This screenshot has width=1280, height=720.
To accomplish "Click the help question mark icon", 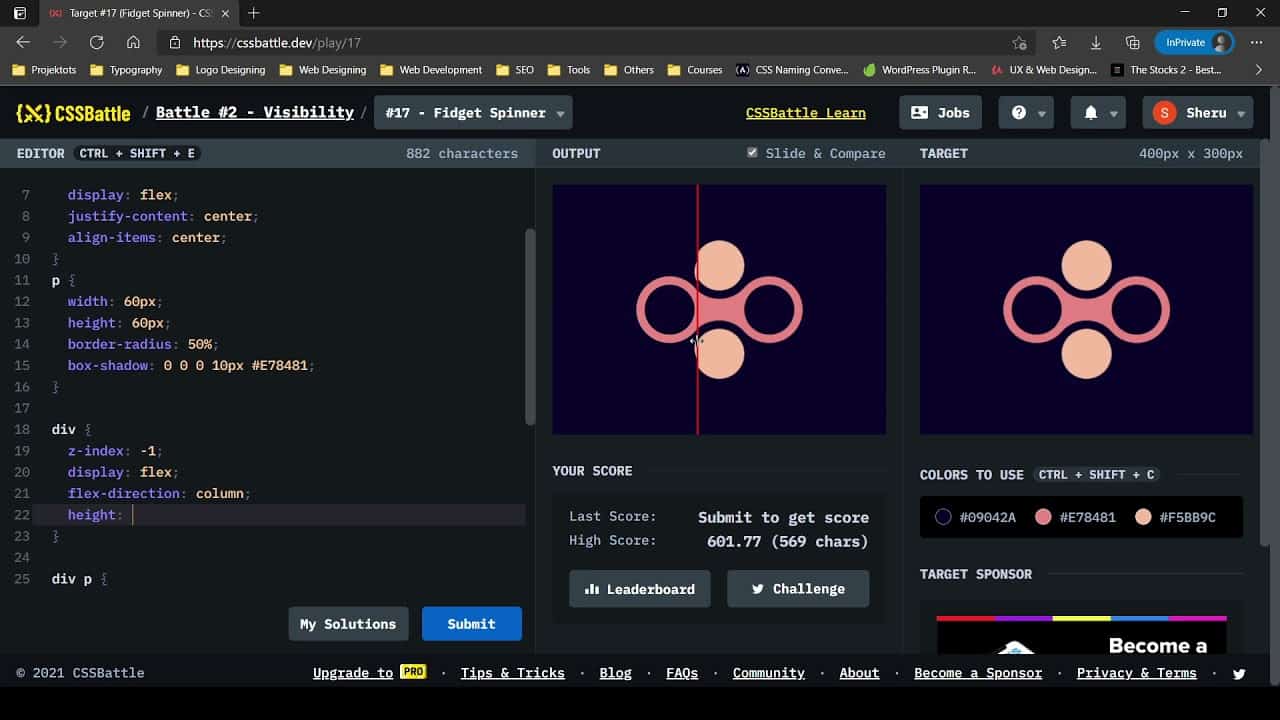I will (x=1020, y=112).
